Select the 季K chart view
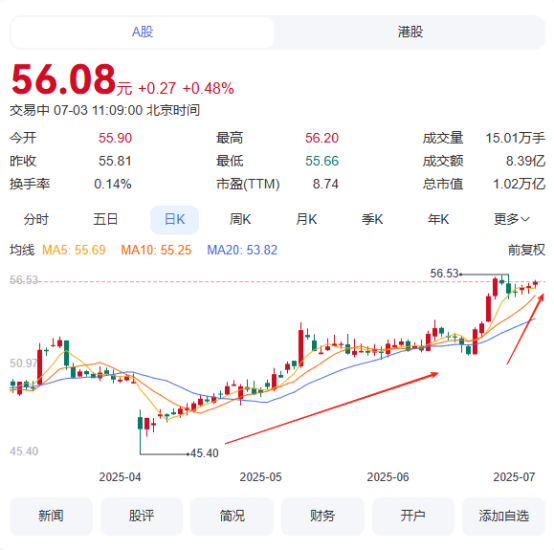 372,220
